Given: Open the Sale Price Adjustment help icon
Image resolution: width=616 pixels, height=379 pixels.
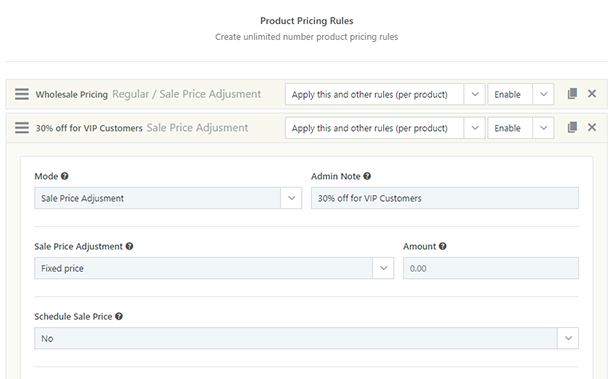Looking at the screenshot, I should [x=129, y=246].
